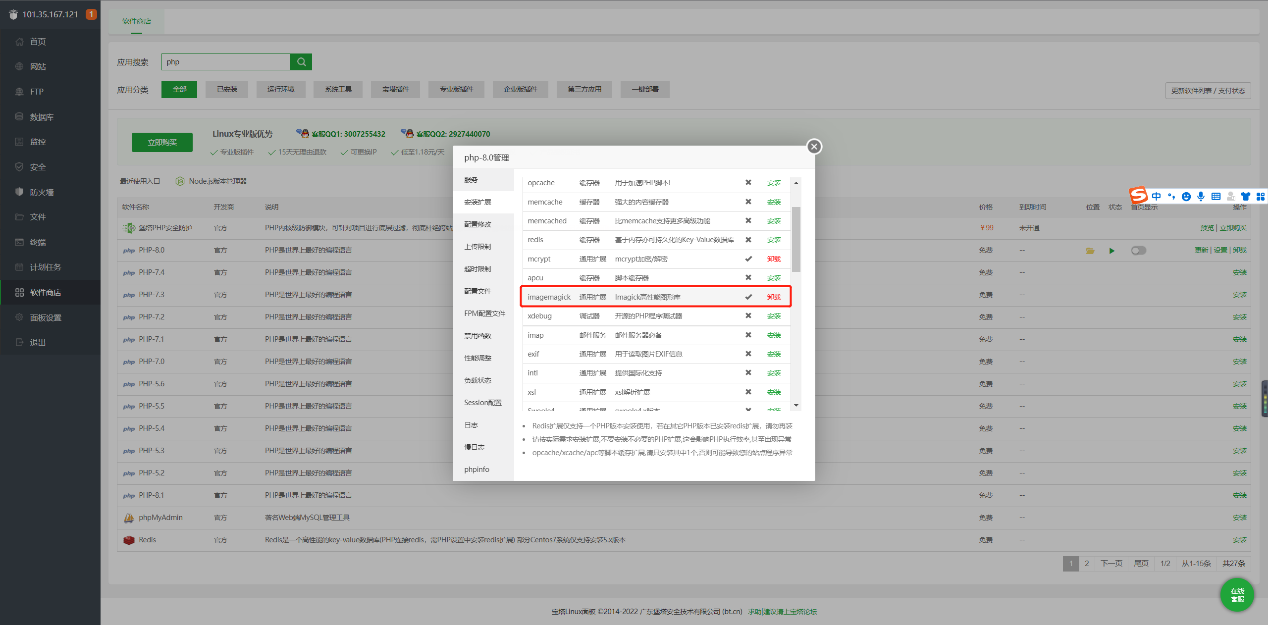Screen dimensions: 1268x625
Task: Open the PHP-8.0 folder location icon
Action: click(1090, 251)
